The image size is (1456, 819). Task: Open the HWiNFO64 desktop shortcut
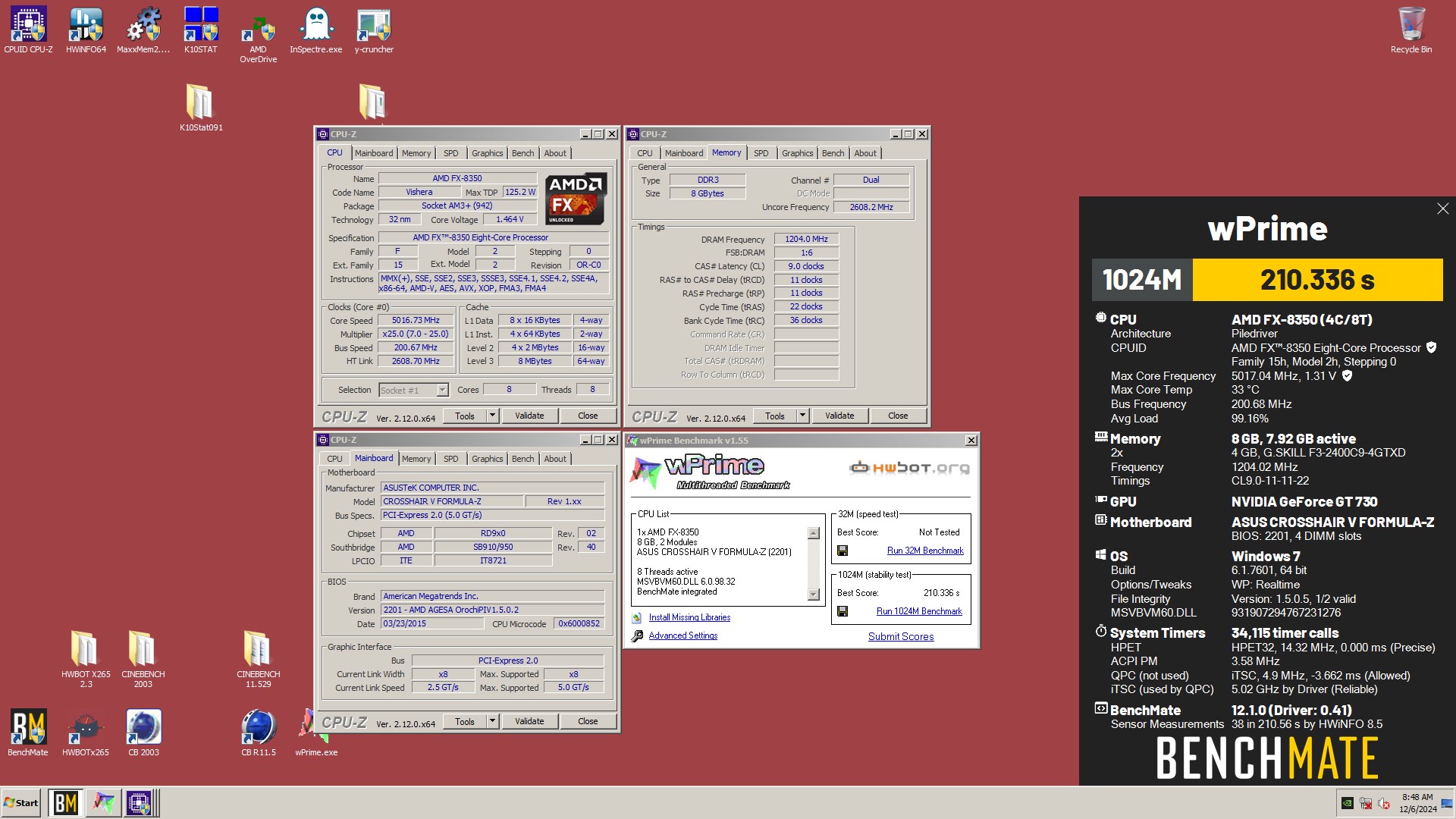[86, 30]
